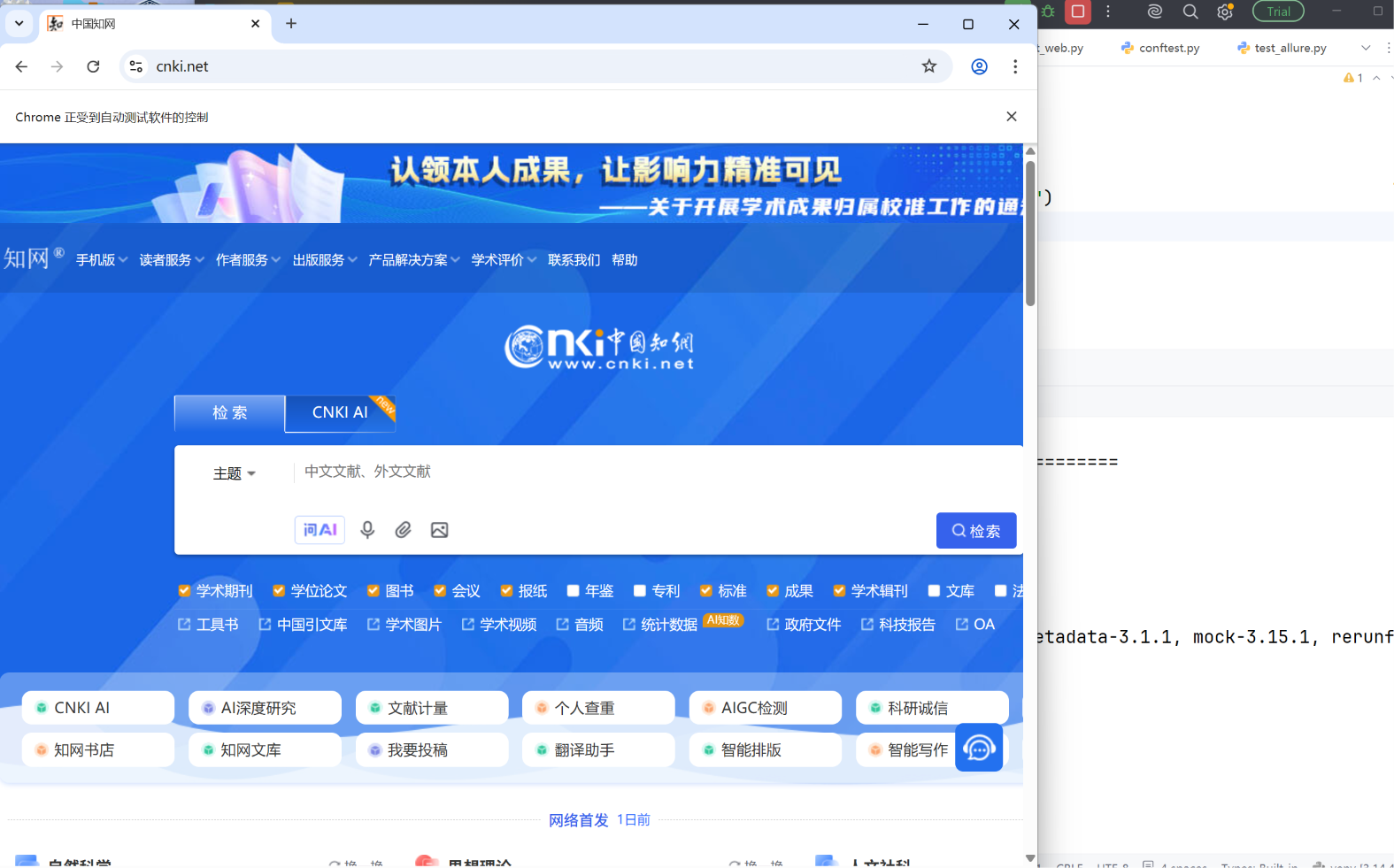Open the 翻译助手 quick entry

click(x=598, y=750)
